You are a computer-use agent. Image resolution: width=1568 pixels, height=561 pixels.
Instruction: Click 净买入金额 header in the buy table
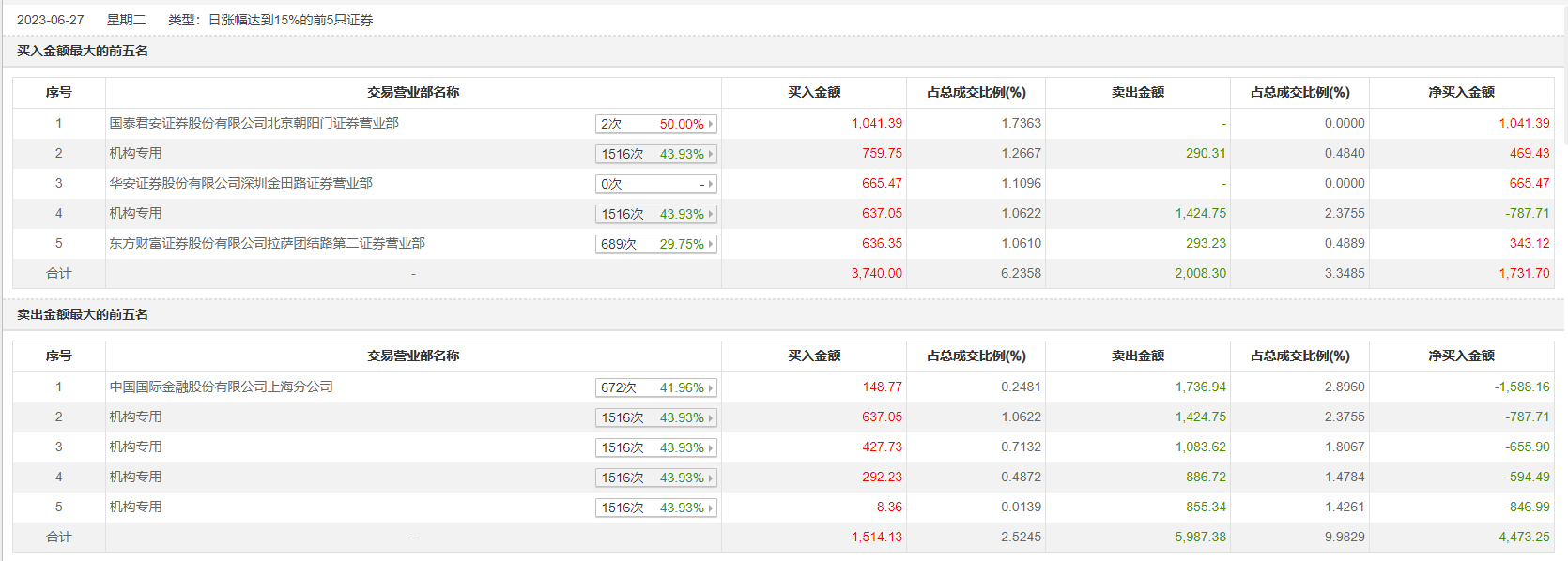[x=1461, y=92]
